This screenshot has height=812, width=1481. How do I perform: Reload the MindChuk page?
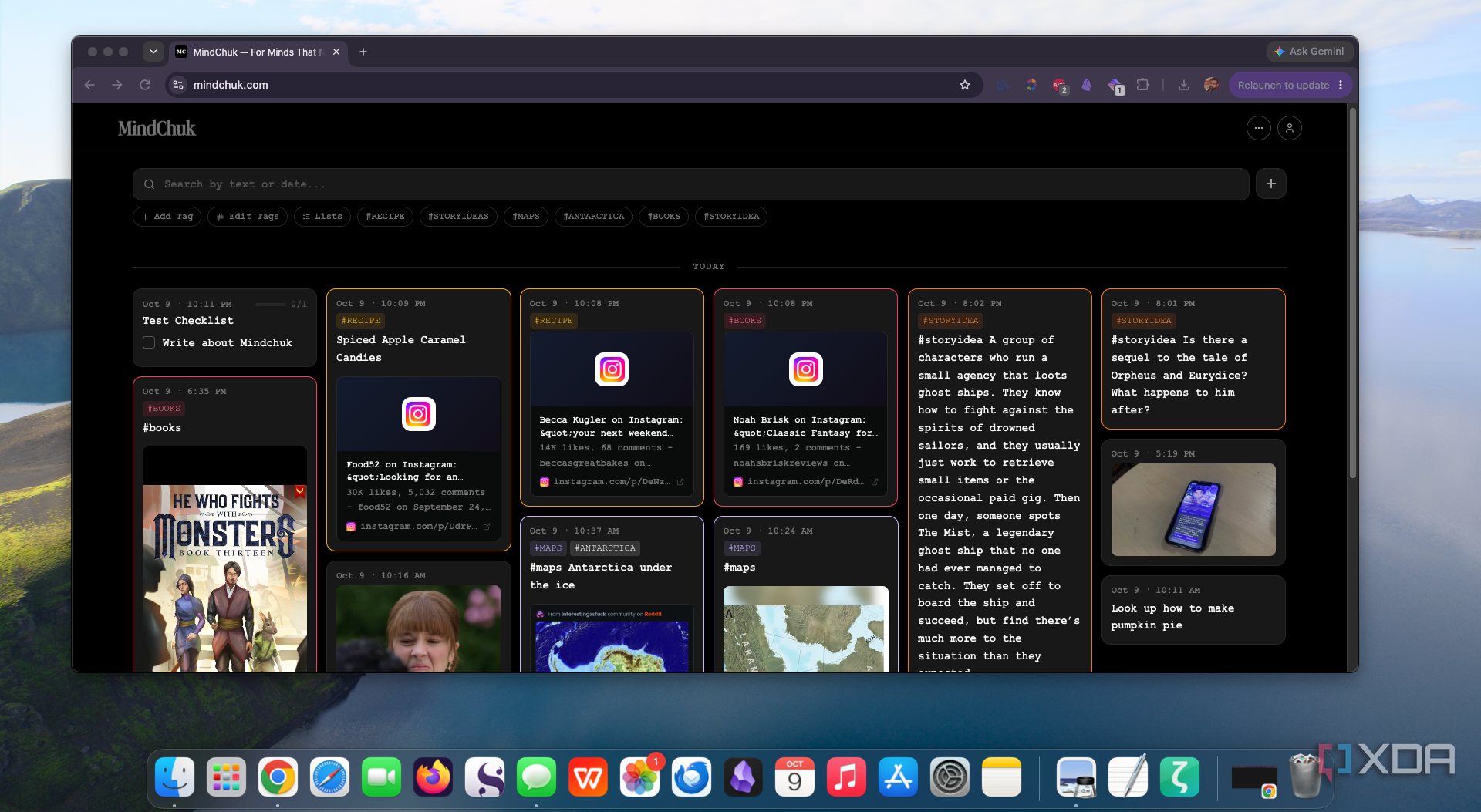(x=145, y=85)
